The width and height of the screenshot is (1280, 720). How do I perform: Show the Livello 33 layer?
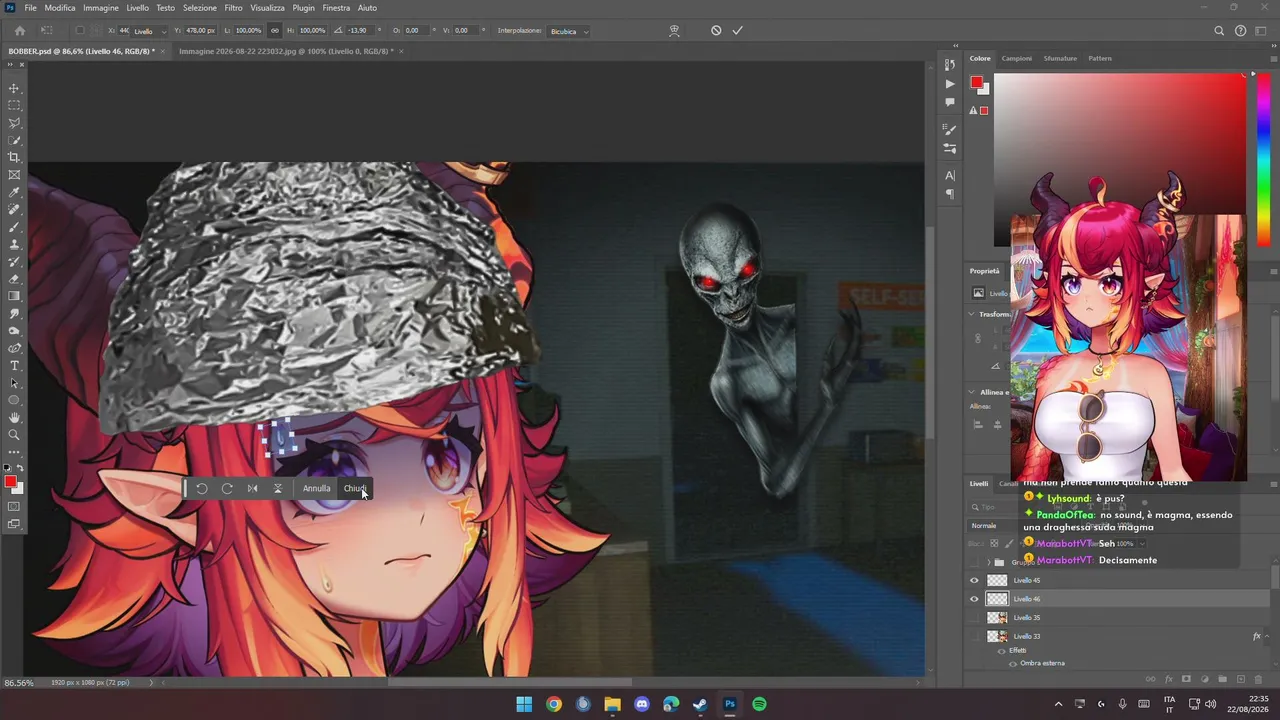(x=974, y=636)
